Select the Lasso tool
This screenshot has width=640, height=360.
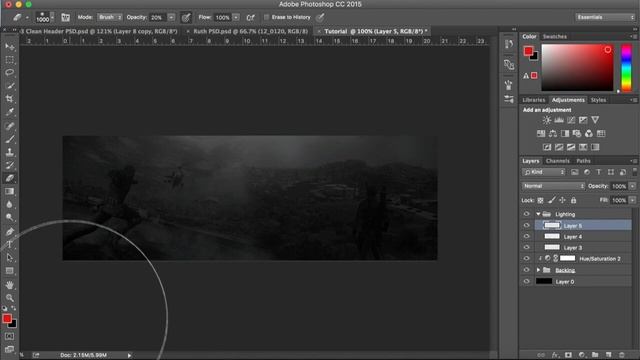9,73
